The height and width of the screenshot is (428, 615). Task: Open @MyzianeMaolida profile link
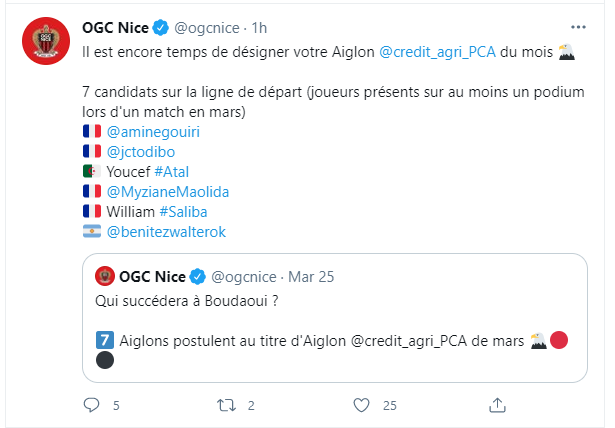pyautogui.click(x=168, y=192)
